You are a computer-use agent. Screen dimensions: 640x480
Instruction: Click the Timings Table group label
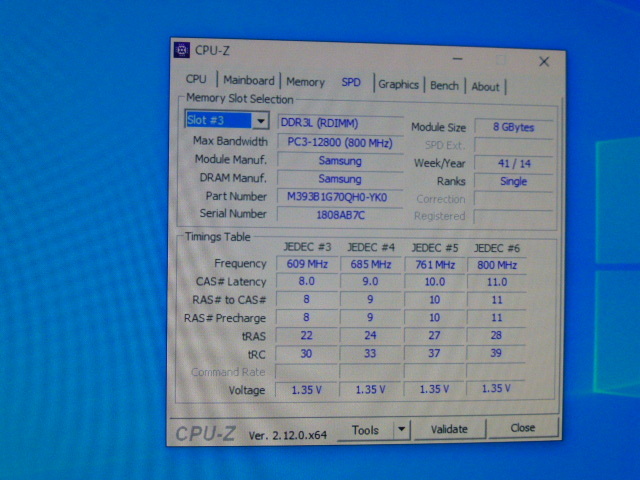tap(218, 237)
